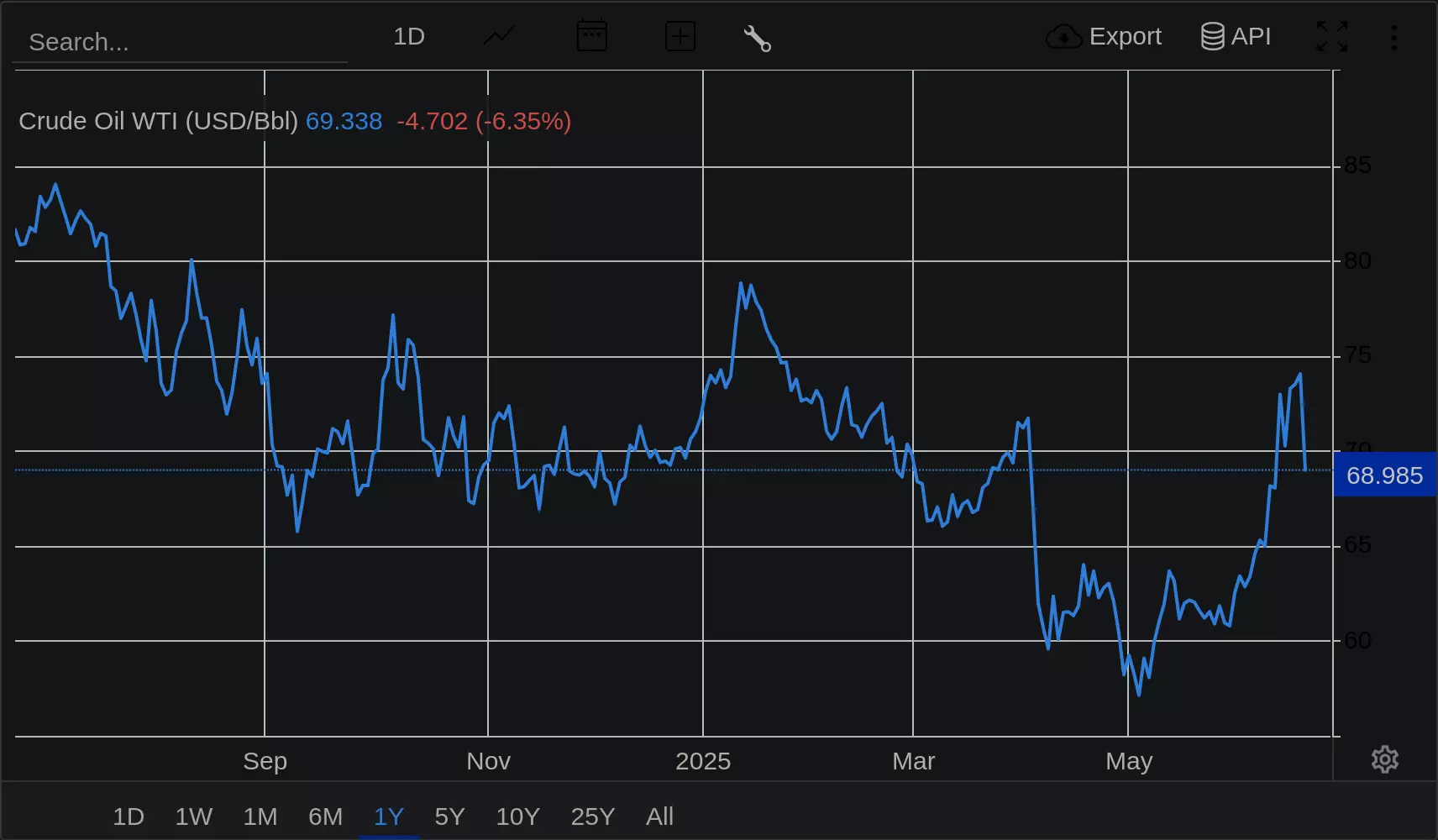The width and height of the screenshot is (1438, 840).
Task: Open the chart type line icon
Action: 499,36
